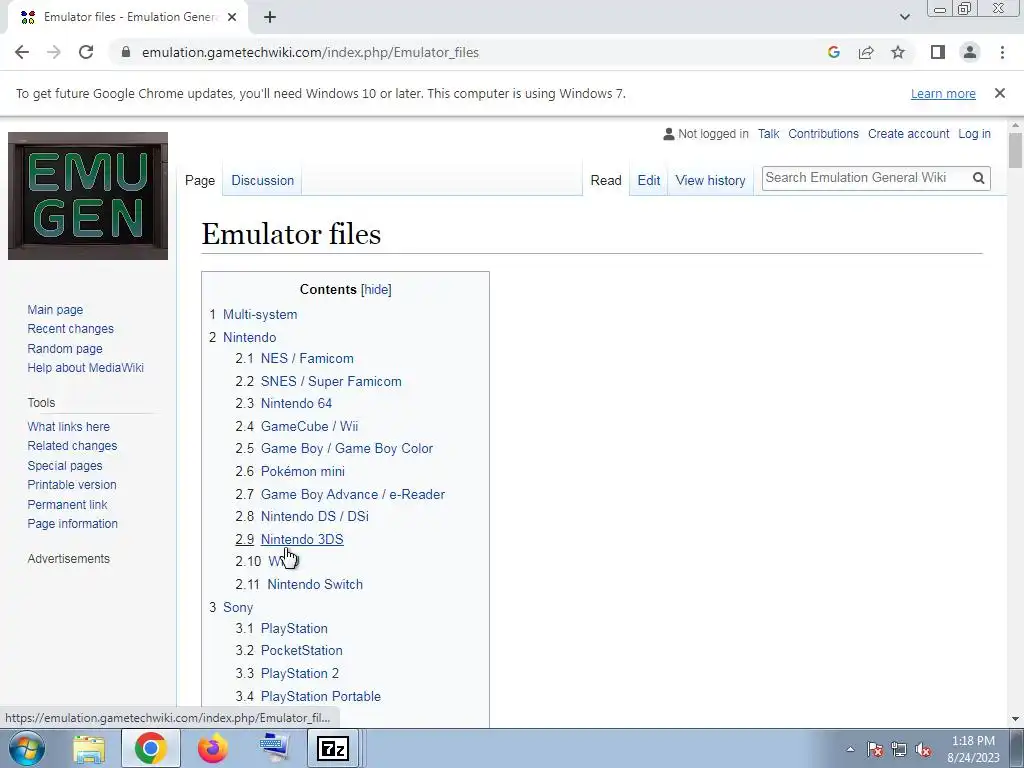This screenshot has height=768, width=1024.
Task: Jump to PocketStation section
Action: 301,650
